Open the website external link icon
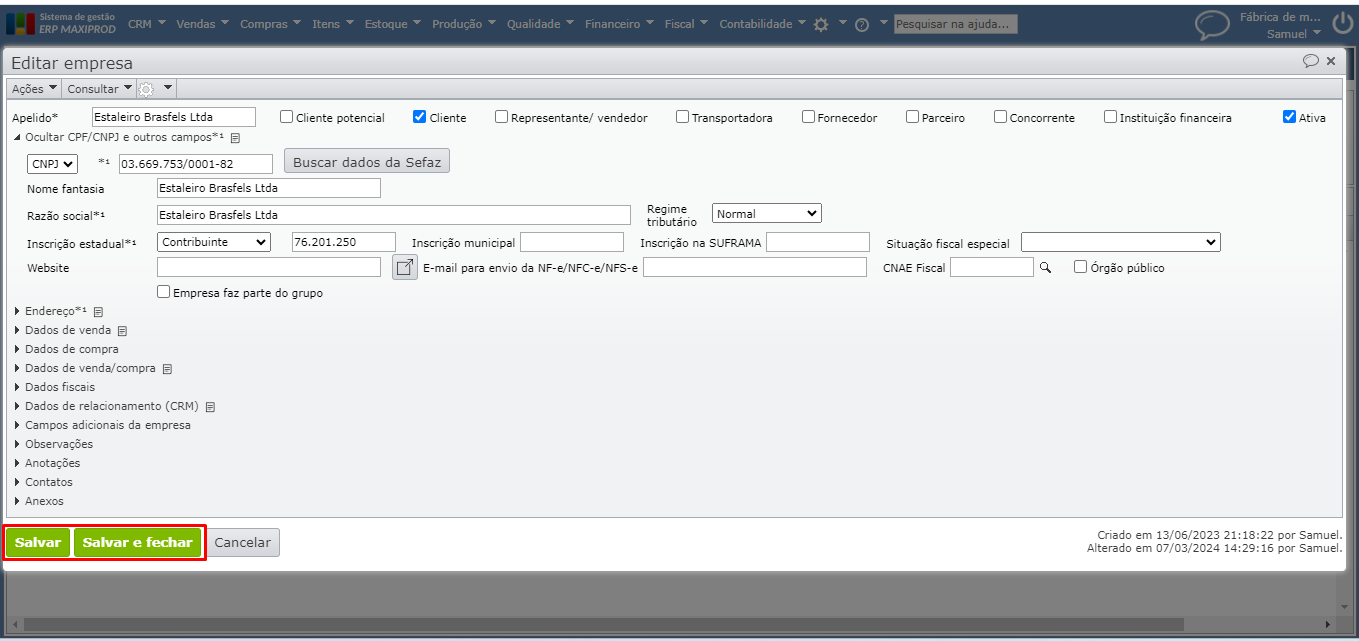 click(x=404, y=267)
